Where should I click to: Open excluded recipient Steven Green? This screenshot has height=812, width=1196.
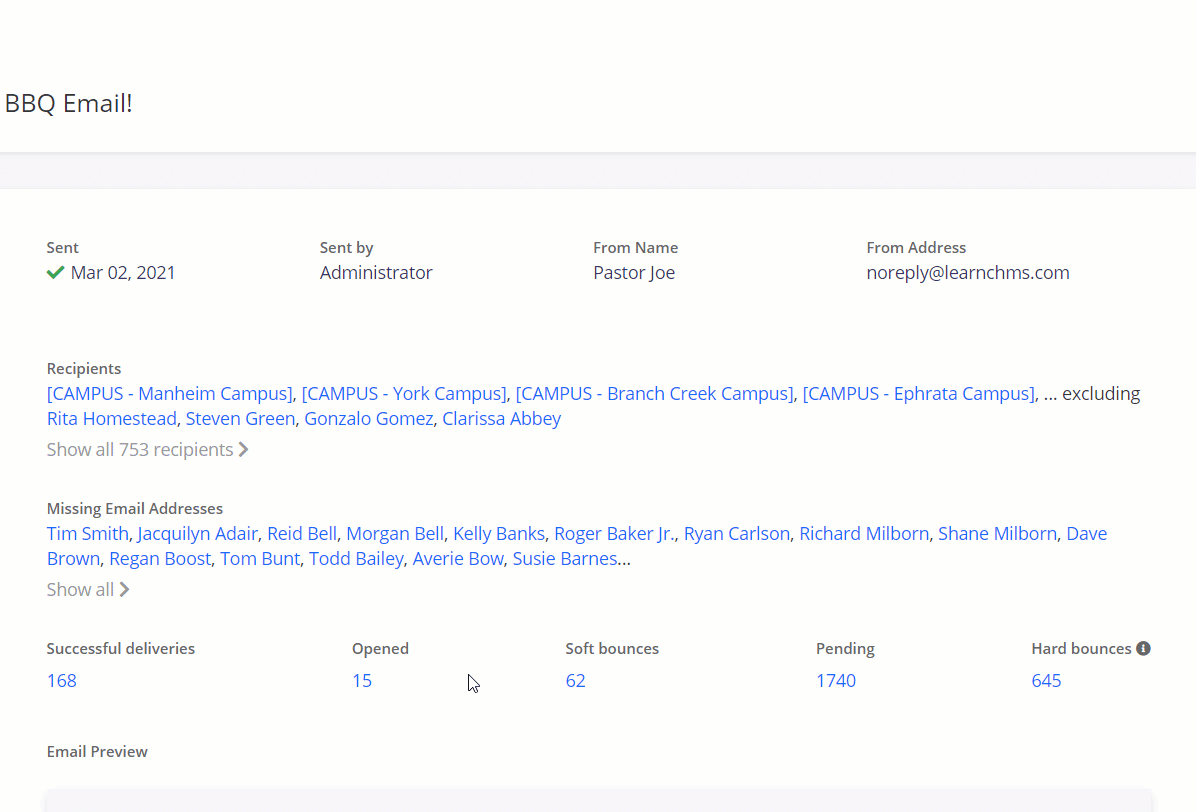click(x=240, y=419)
